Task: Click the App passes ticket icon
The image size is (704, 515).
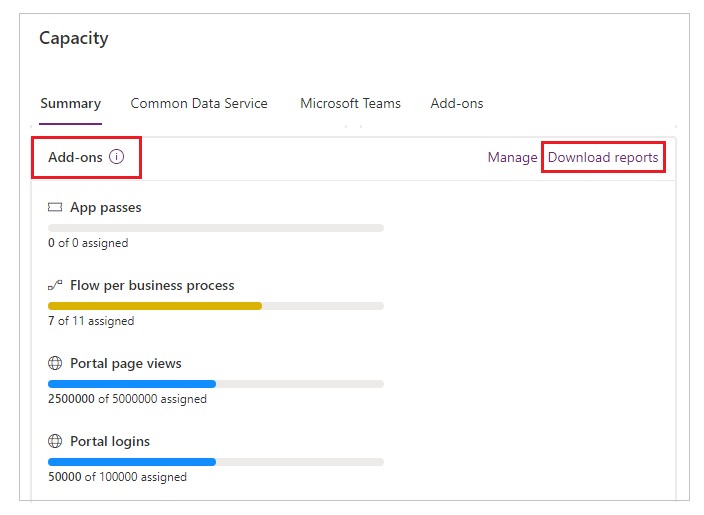Action: pyautogui.click(x=55, y=208)
